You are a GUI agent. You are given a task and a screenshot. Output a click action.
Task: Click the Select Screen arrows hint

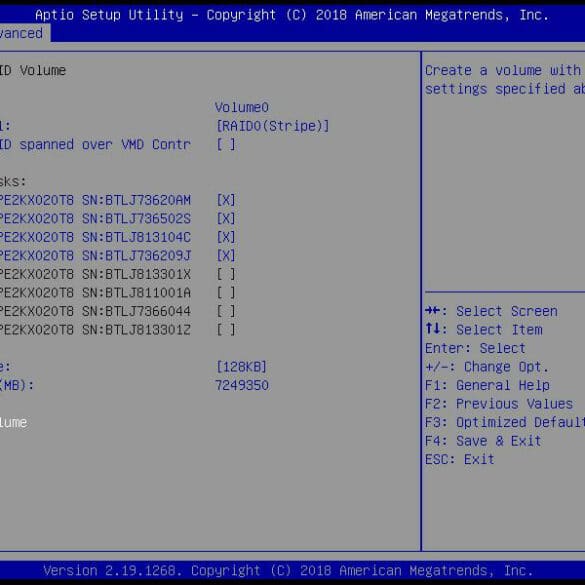click(491, 311)
